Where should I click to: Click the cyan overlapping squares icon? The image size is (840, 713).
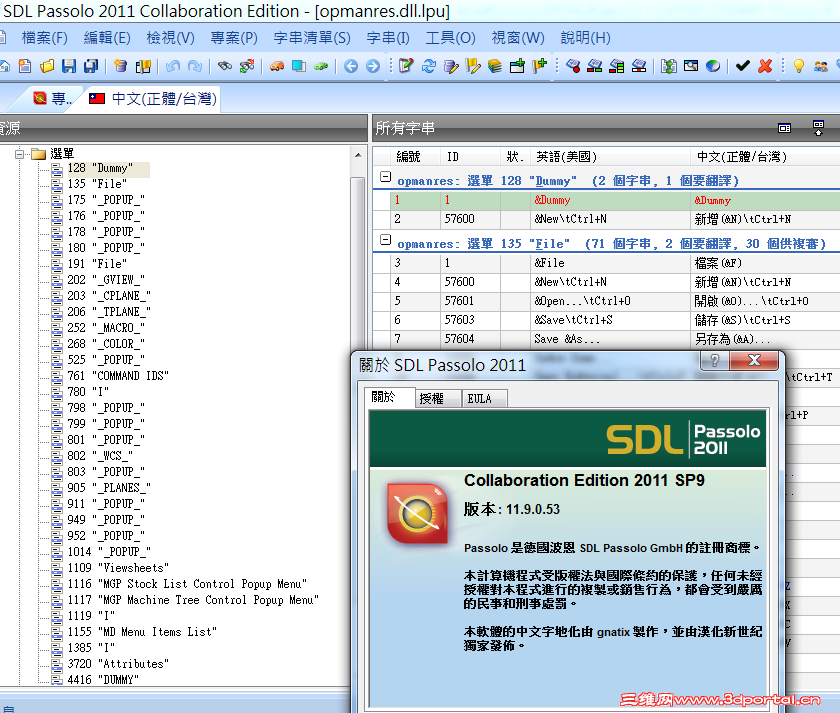[x=299, y=66]
